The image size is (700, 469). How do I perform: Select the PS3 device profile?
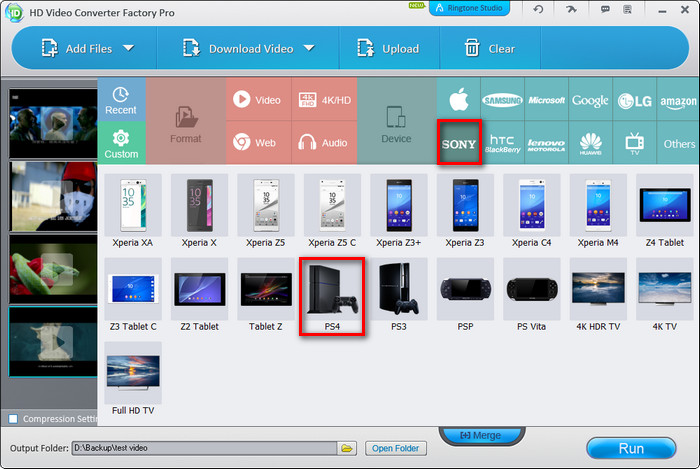point(399,295)
